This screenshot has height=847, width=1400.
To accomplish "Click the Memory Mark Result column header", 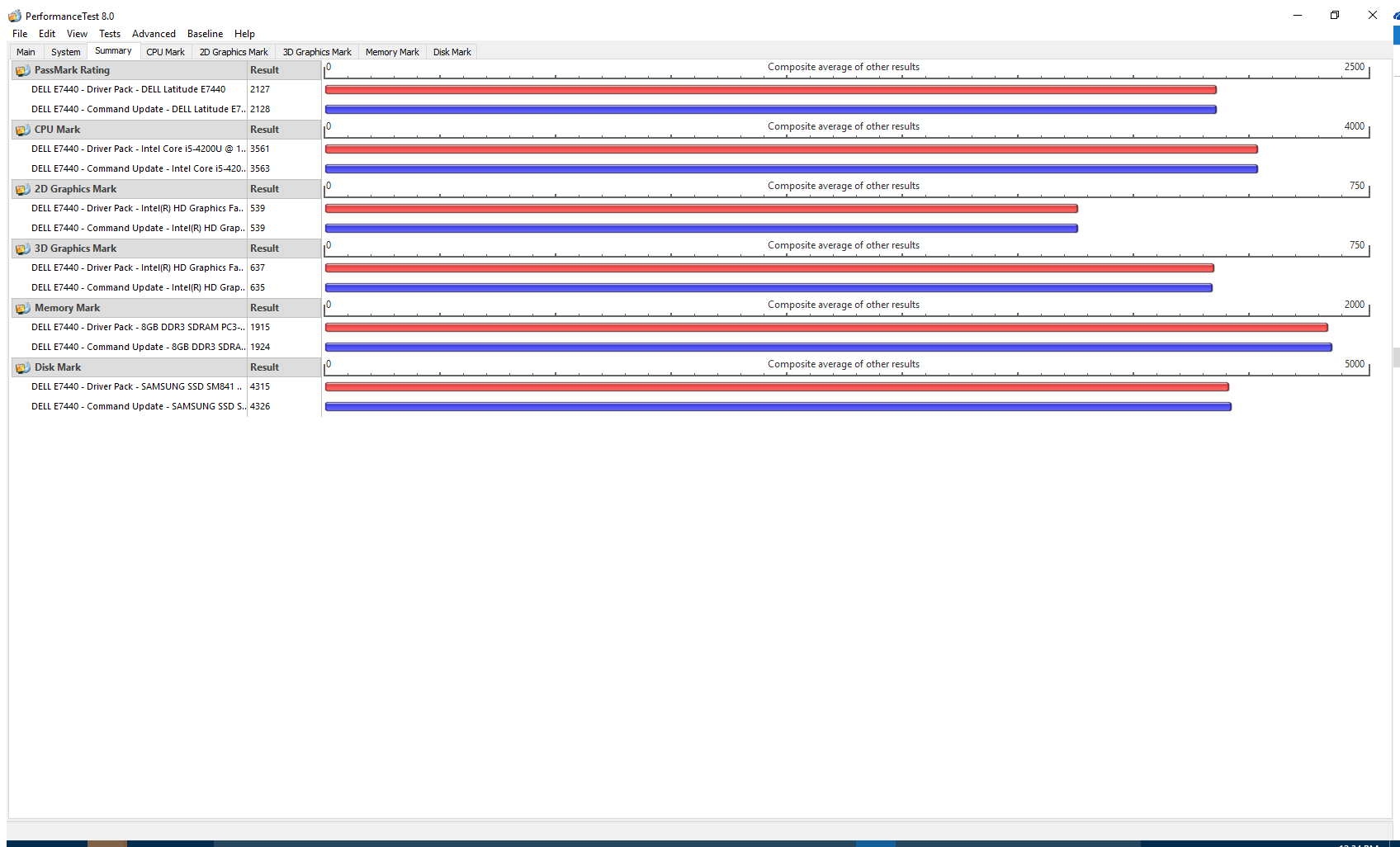I will [x=284, y=308].
